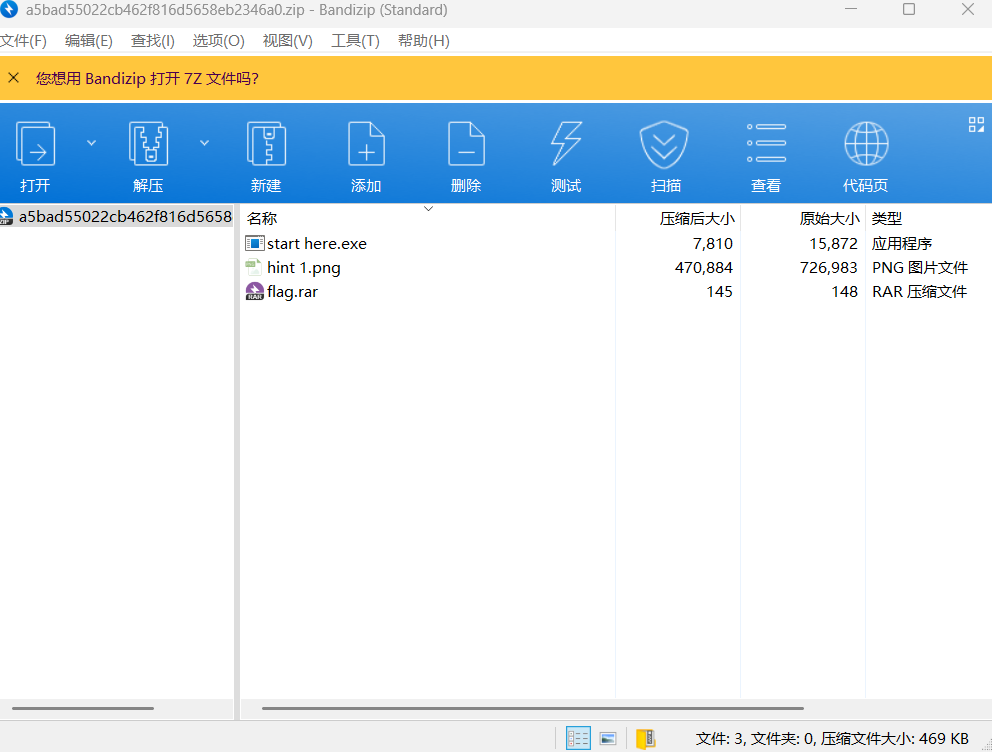The width and height of the screenshot is (992, 752).
Task: Open the toolbar customize grid icon
Action: (x=976, y=125)
